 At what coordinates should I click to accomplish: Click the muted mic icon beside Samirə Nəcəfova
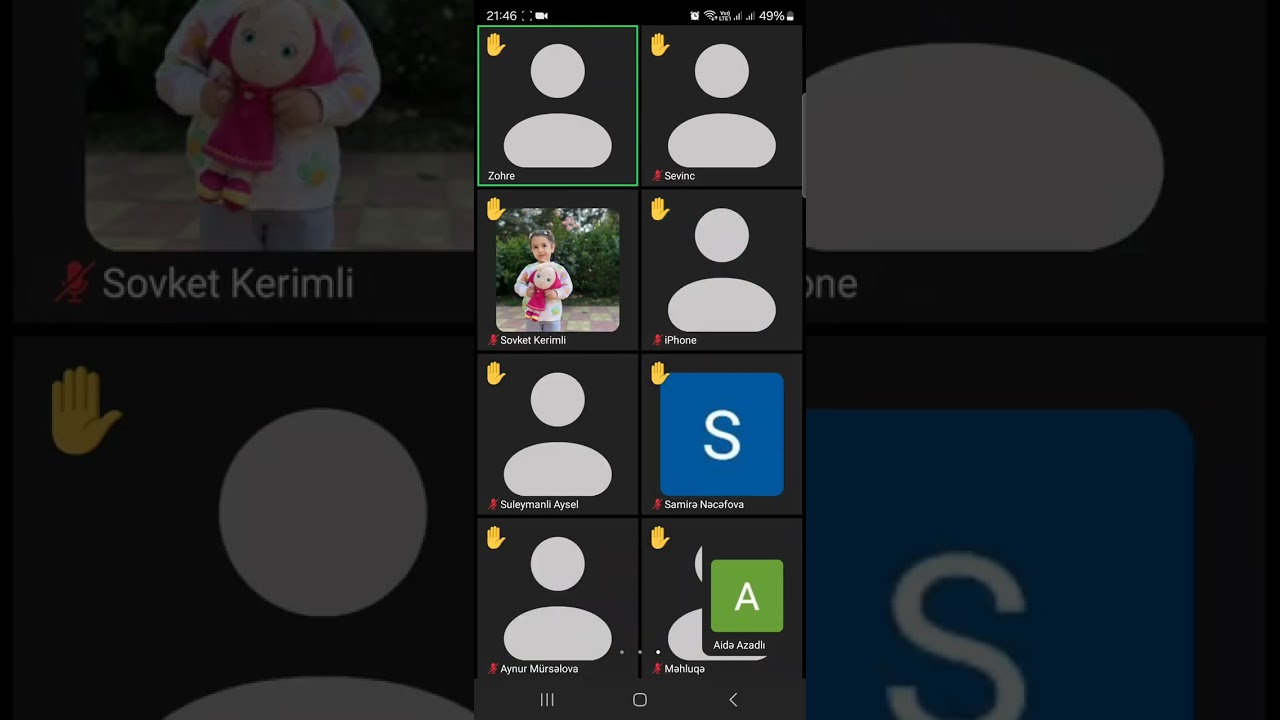click(x=657, y=504)
